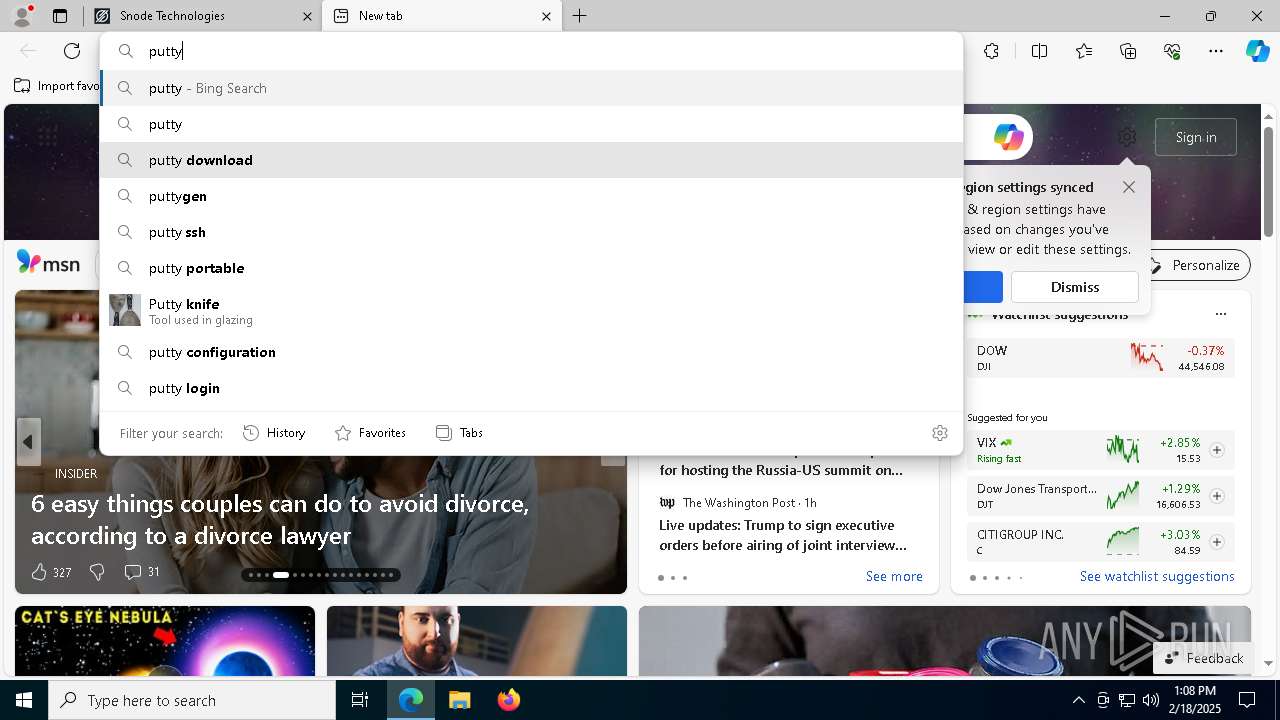This screenshot has width=1280, height=720.
Task: Open the Settings and more ellipsis
Action: pos(1216,51)
